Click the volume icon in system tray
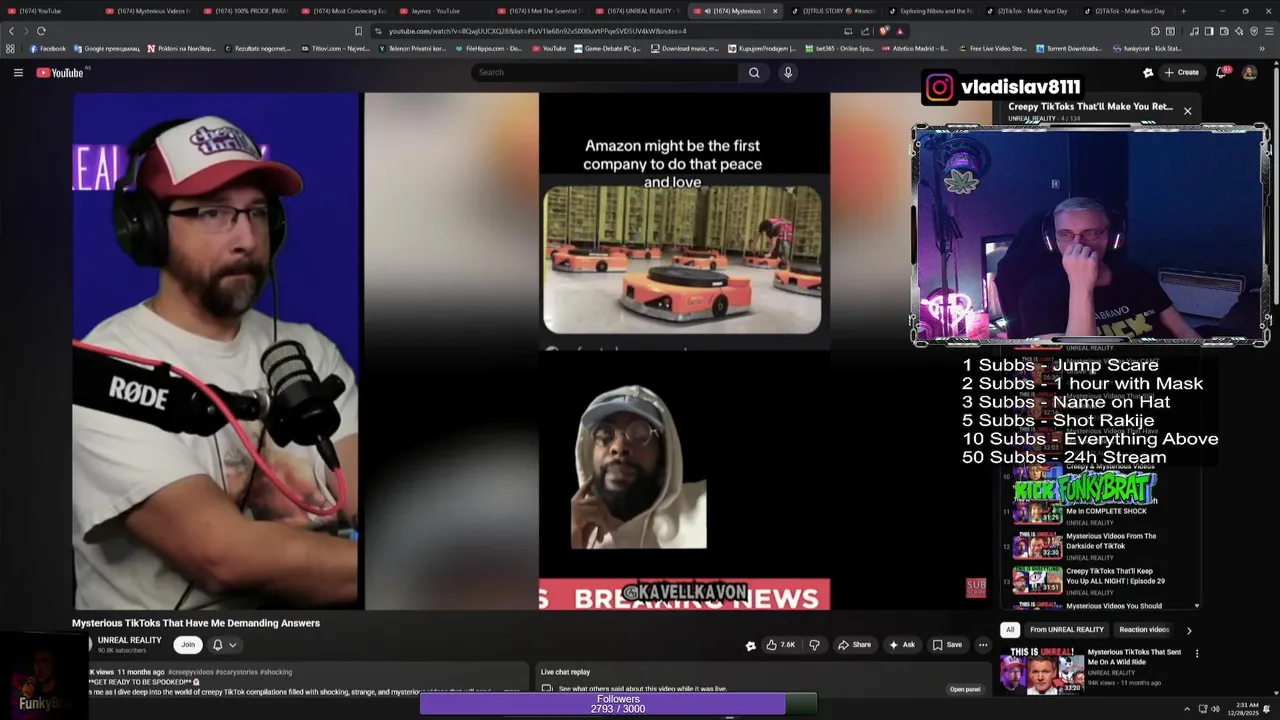 pyautogui.click(x=1216, y=709)
